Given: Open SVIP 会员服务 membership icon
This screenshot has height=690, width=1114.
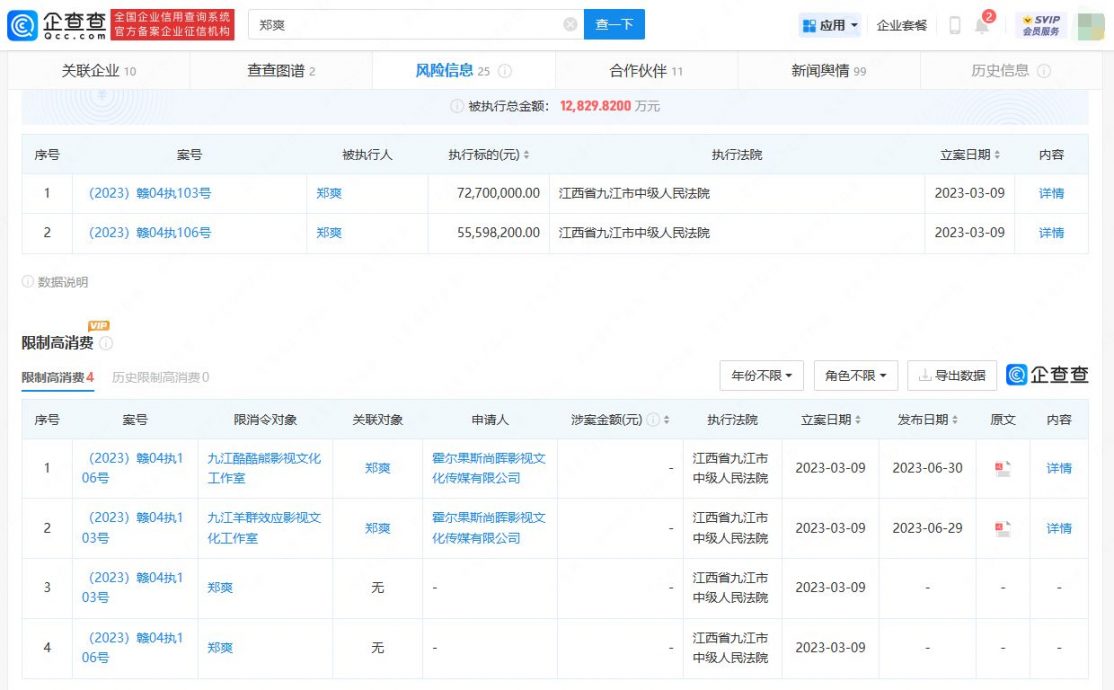Looking at the screenshot, I should (1043, 24).
